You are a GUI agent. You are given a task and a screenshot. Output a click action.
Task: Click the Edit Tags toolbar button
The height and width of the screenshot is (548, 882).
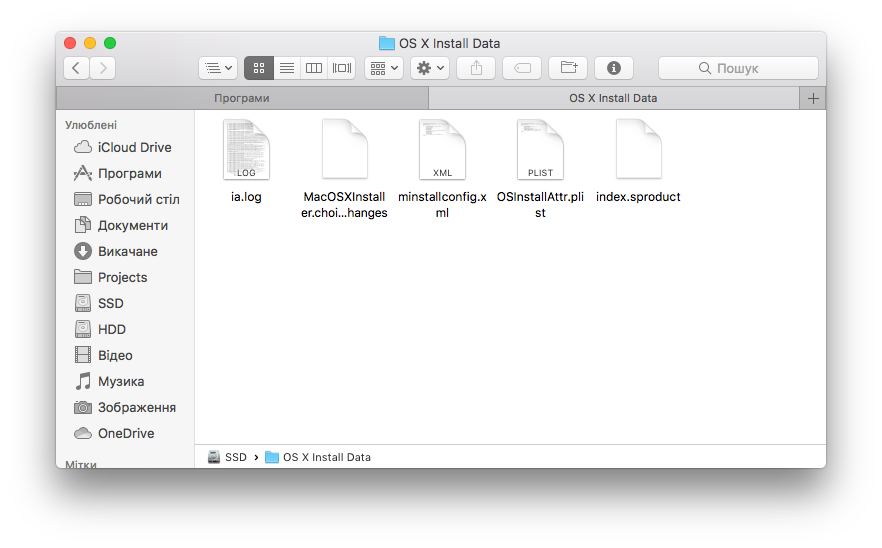tap(522, 68)
